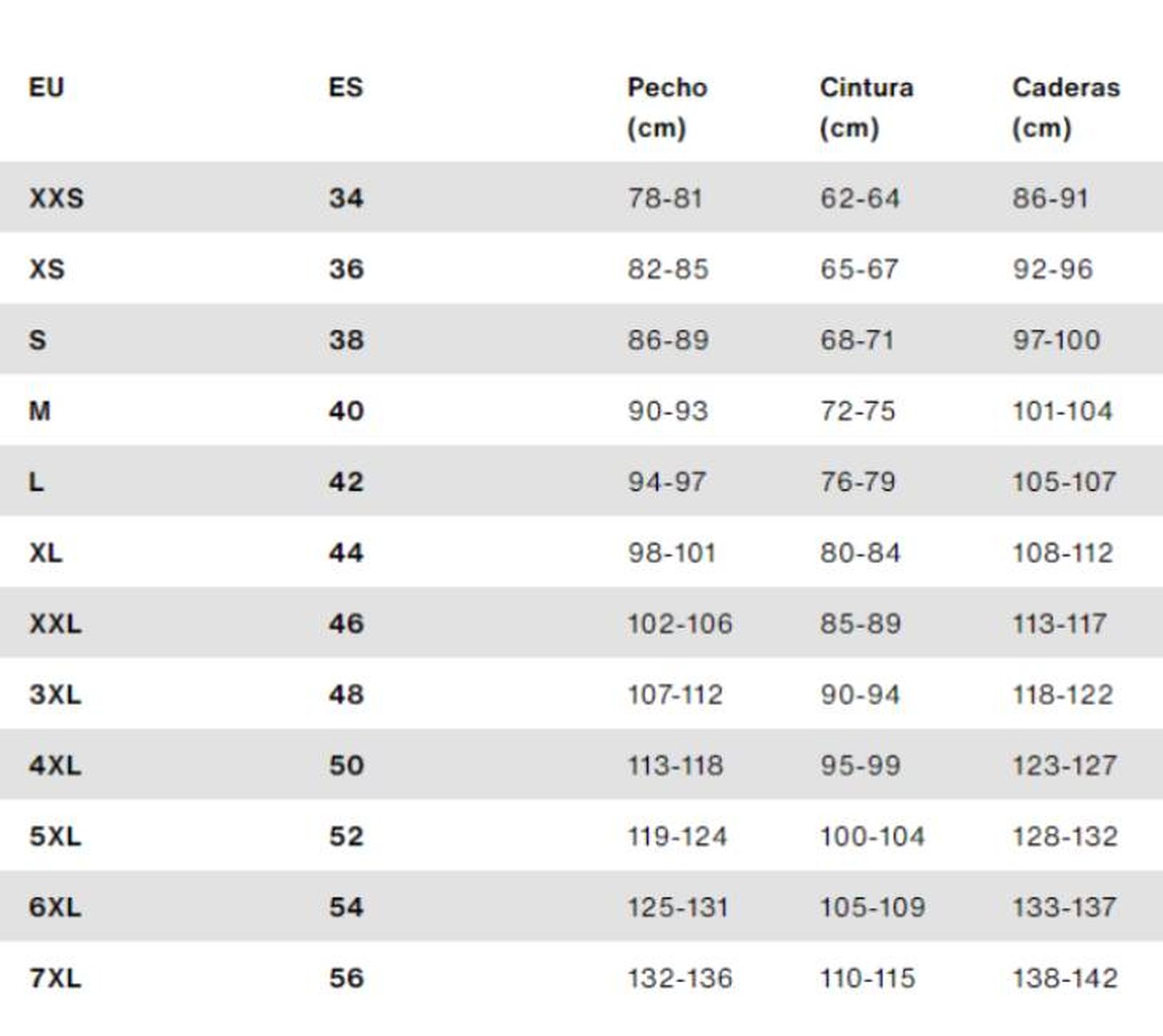Click waist value 85-89
Viewport: 1163px width, 1036px height.
pos(861,623)
